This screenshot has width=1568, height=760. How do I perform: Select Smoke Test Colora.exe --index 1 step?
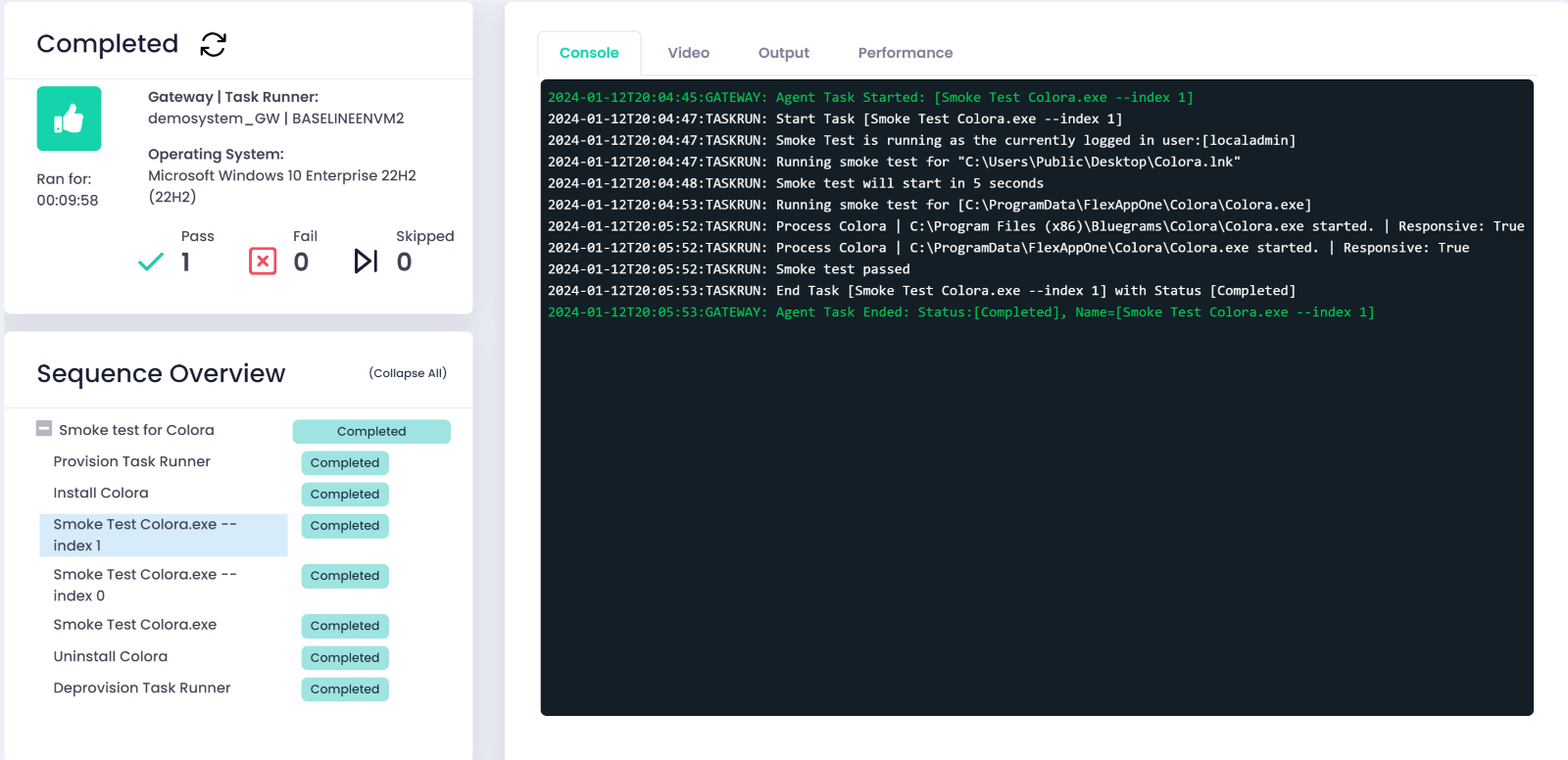pyautogui.click(x=145, y=535)
